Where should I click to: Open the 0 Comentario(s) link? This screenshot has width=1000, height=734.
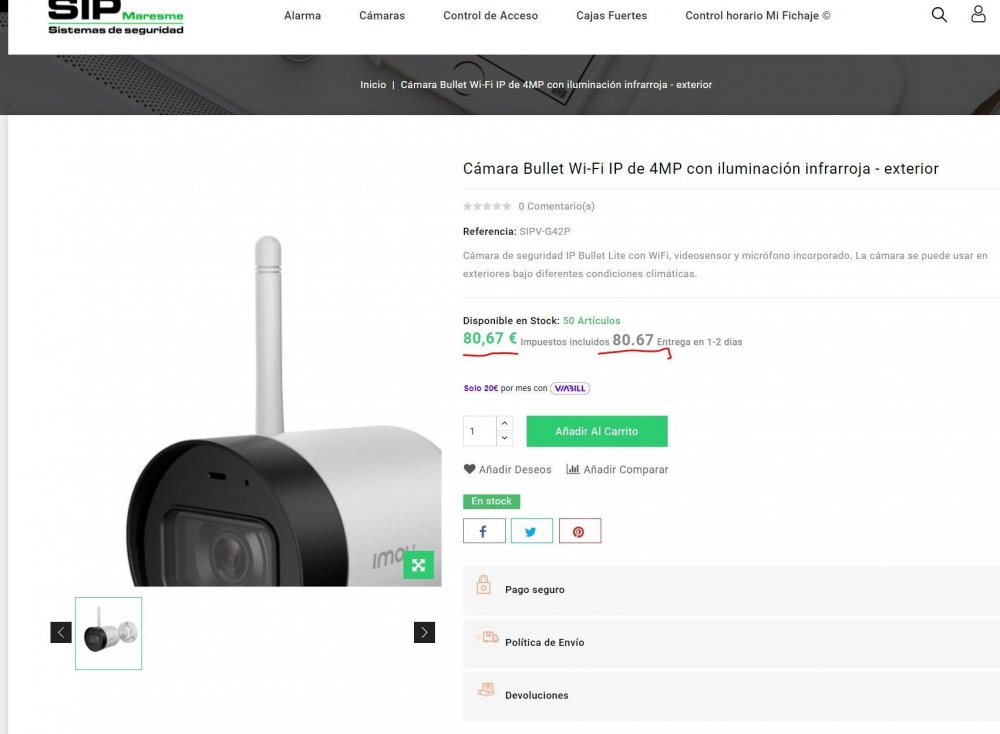pyautogui.click(x=556, y=206)
